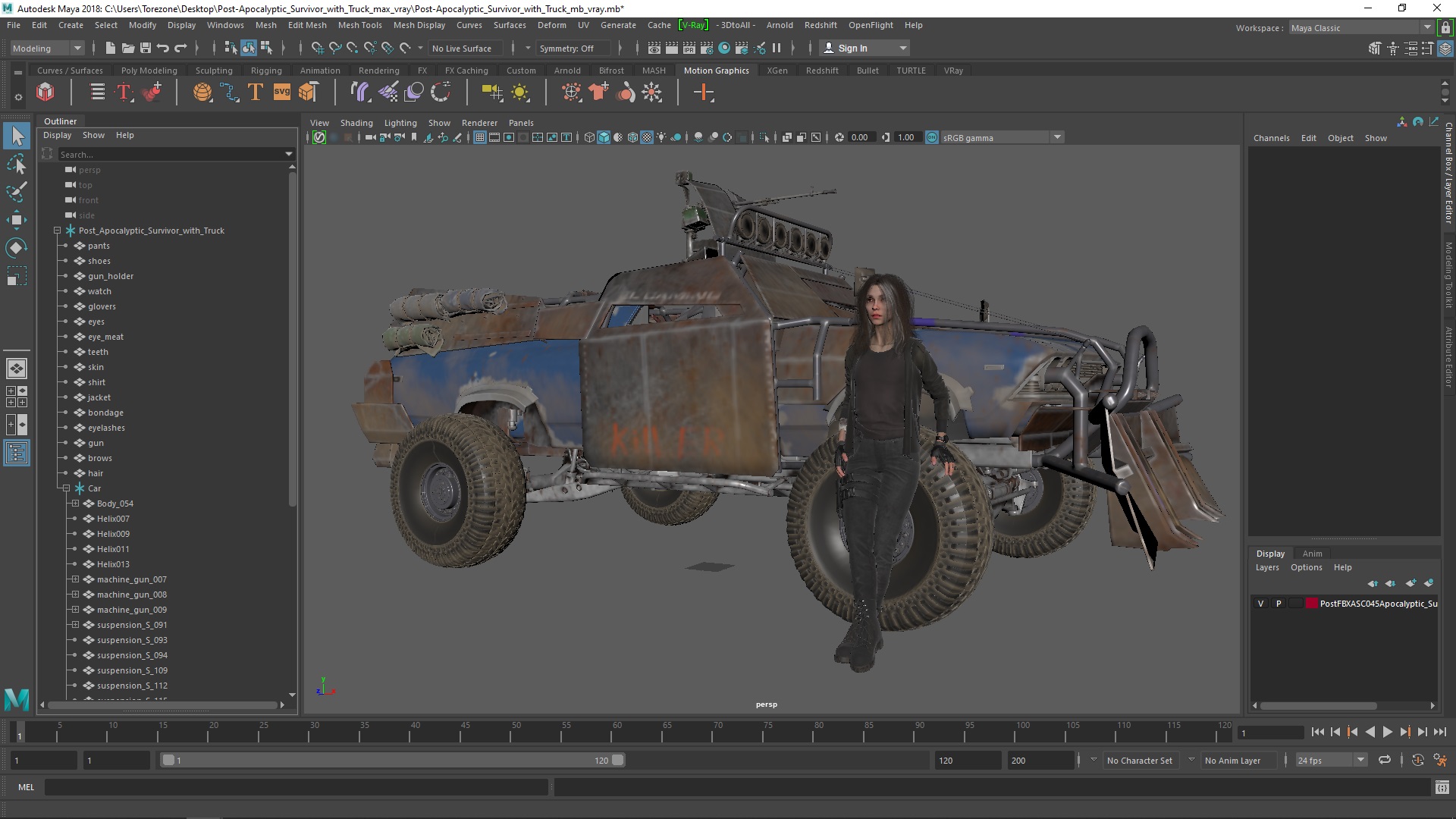
Task: Click the Open Scene folder icon
Action: coord(128,48)
